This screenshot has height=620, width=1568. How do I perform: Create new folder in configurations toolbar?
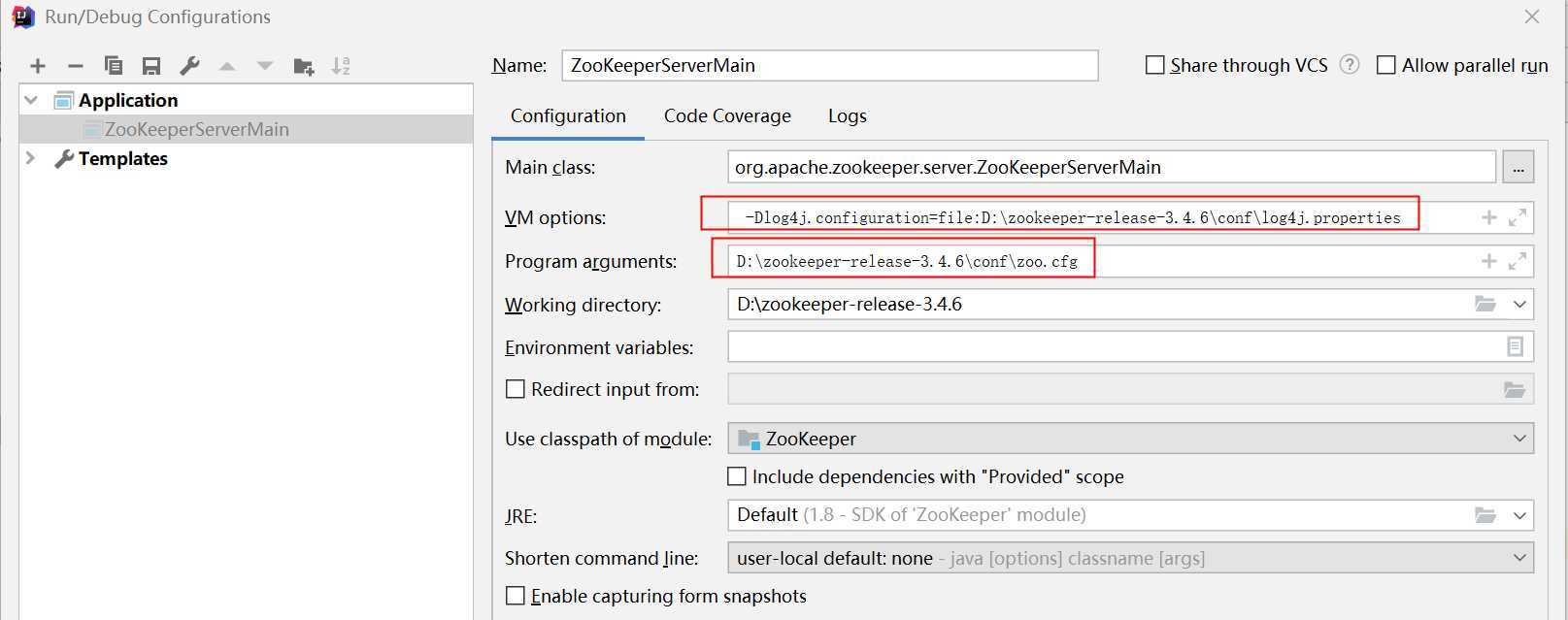coord(304,66)
